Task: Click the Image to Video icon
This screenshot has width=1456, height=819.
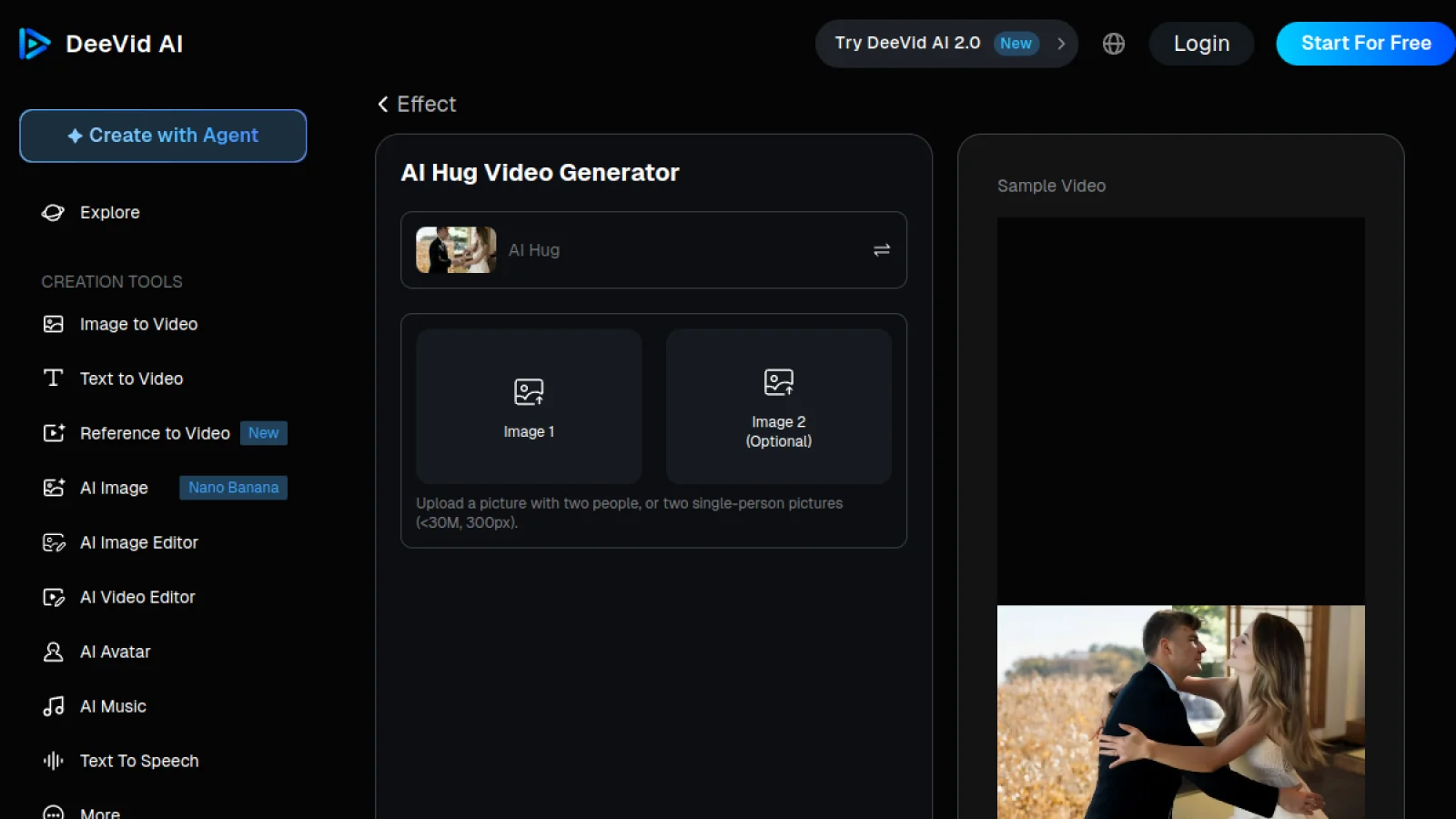Action: pyautogui.click(x=54, y=324)
